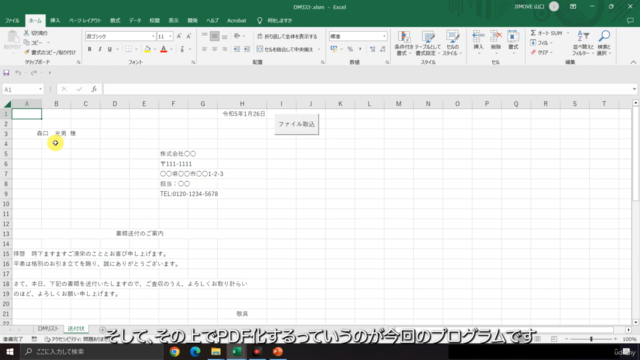Open Conditional Formatting menu

pos(404,43)
